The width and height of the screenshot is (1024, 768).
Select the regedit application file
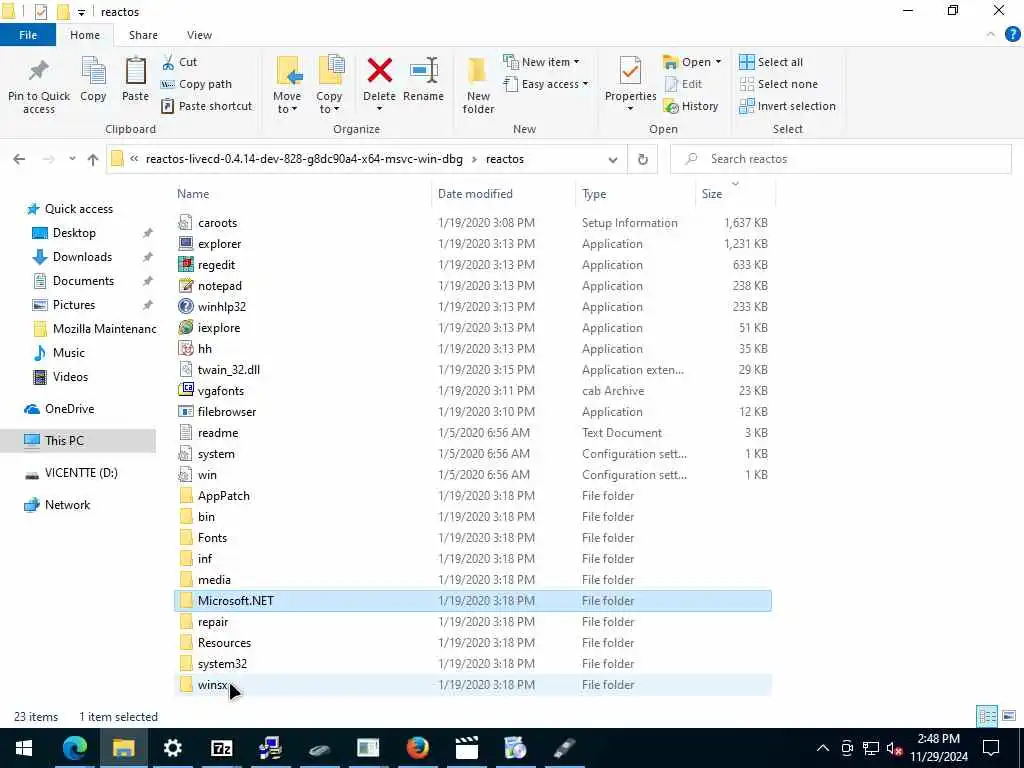pyautogui.click(x=473, y=264)
